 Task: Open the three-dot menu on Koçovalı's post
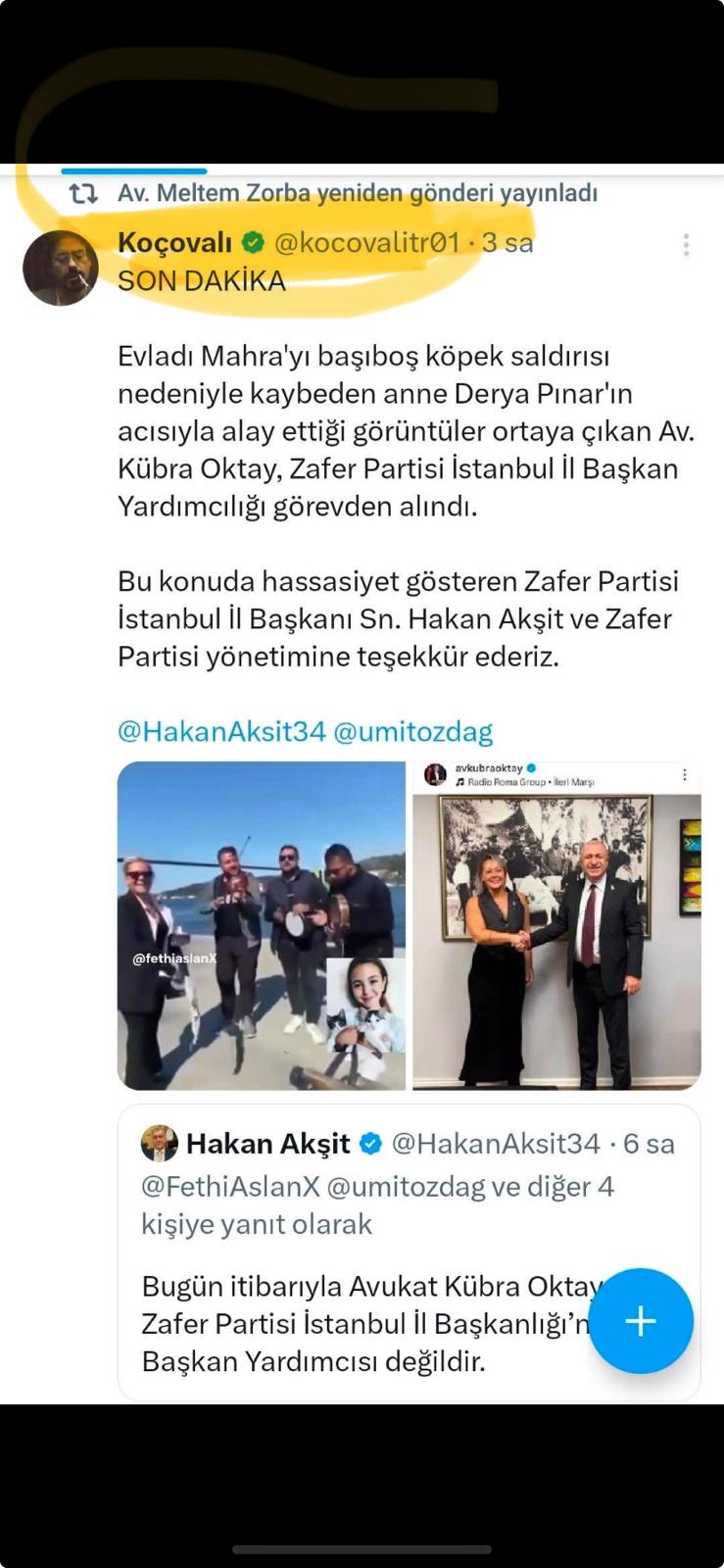pyautogui.click(x=686, y=245)
